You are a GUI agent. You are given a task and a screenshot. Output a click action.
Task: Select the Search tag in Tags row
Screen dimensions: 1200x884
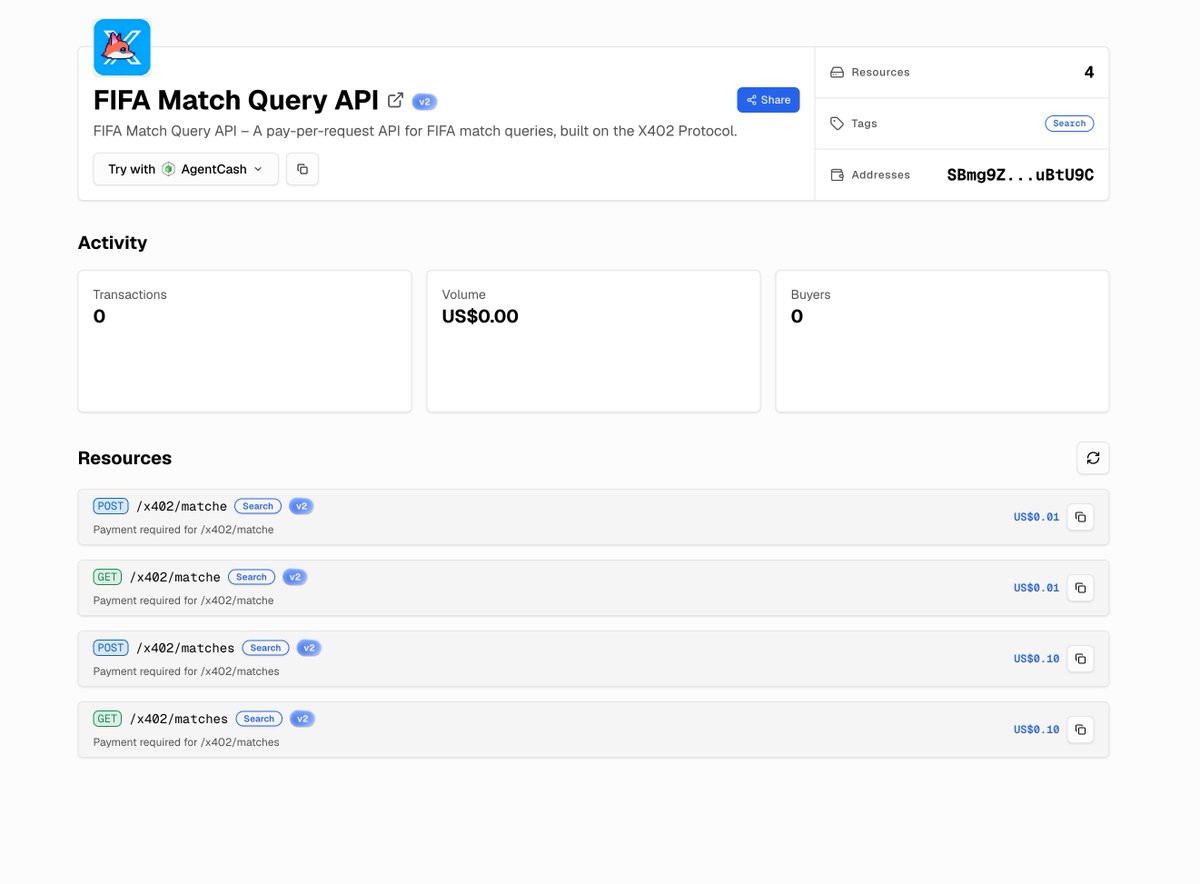tap(1069, 123)
